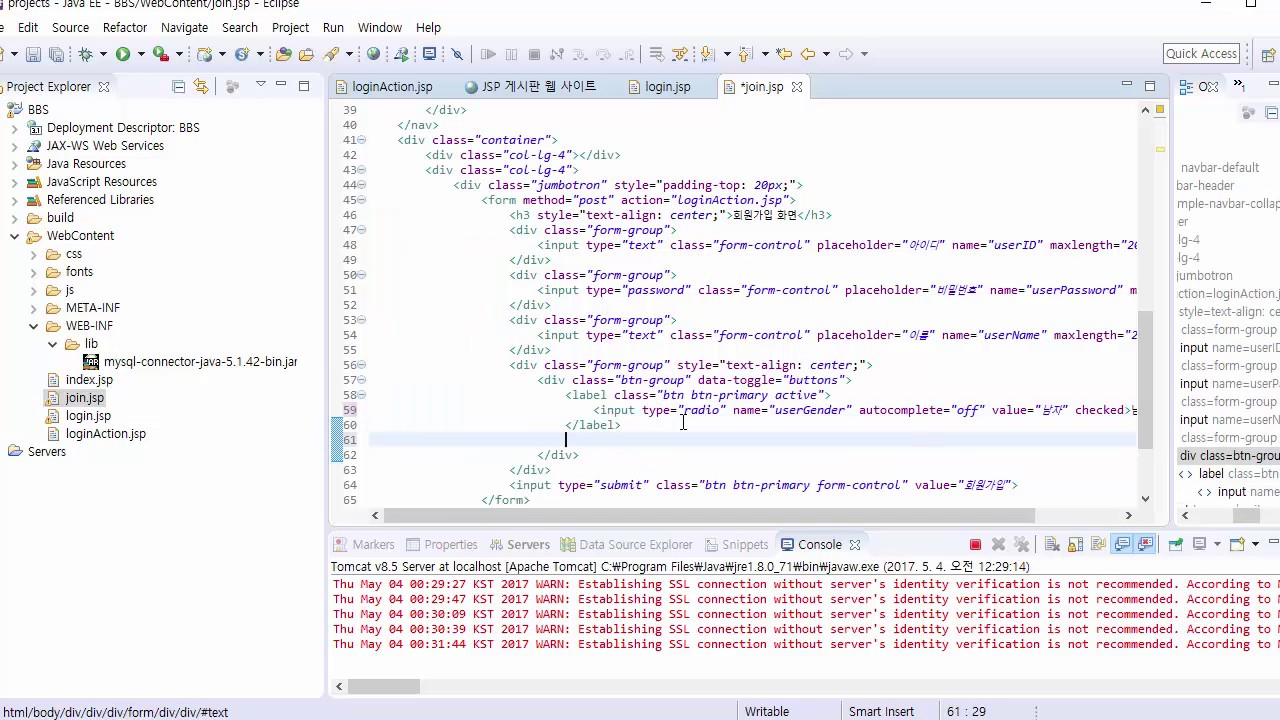
Task: Click the Save All toolbar icon
Action: 56,54
